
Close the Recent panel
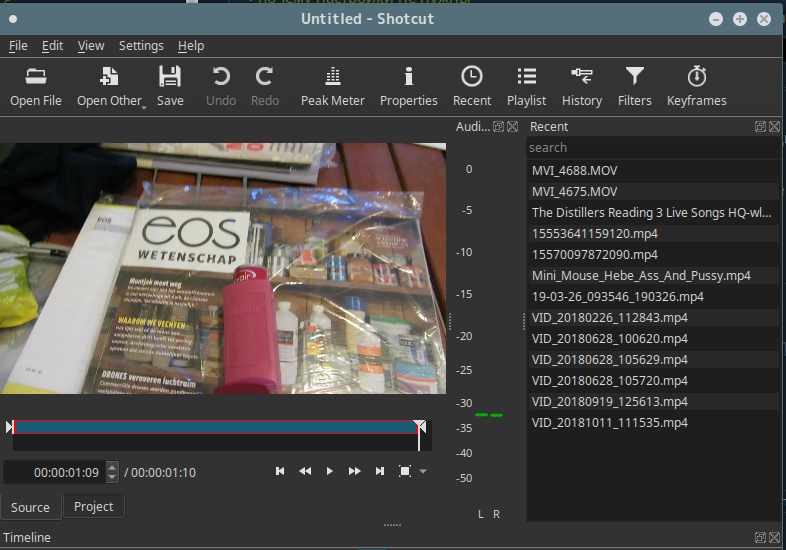pos(774,127)
